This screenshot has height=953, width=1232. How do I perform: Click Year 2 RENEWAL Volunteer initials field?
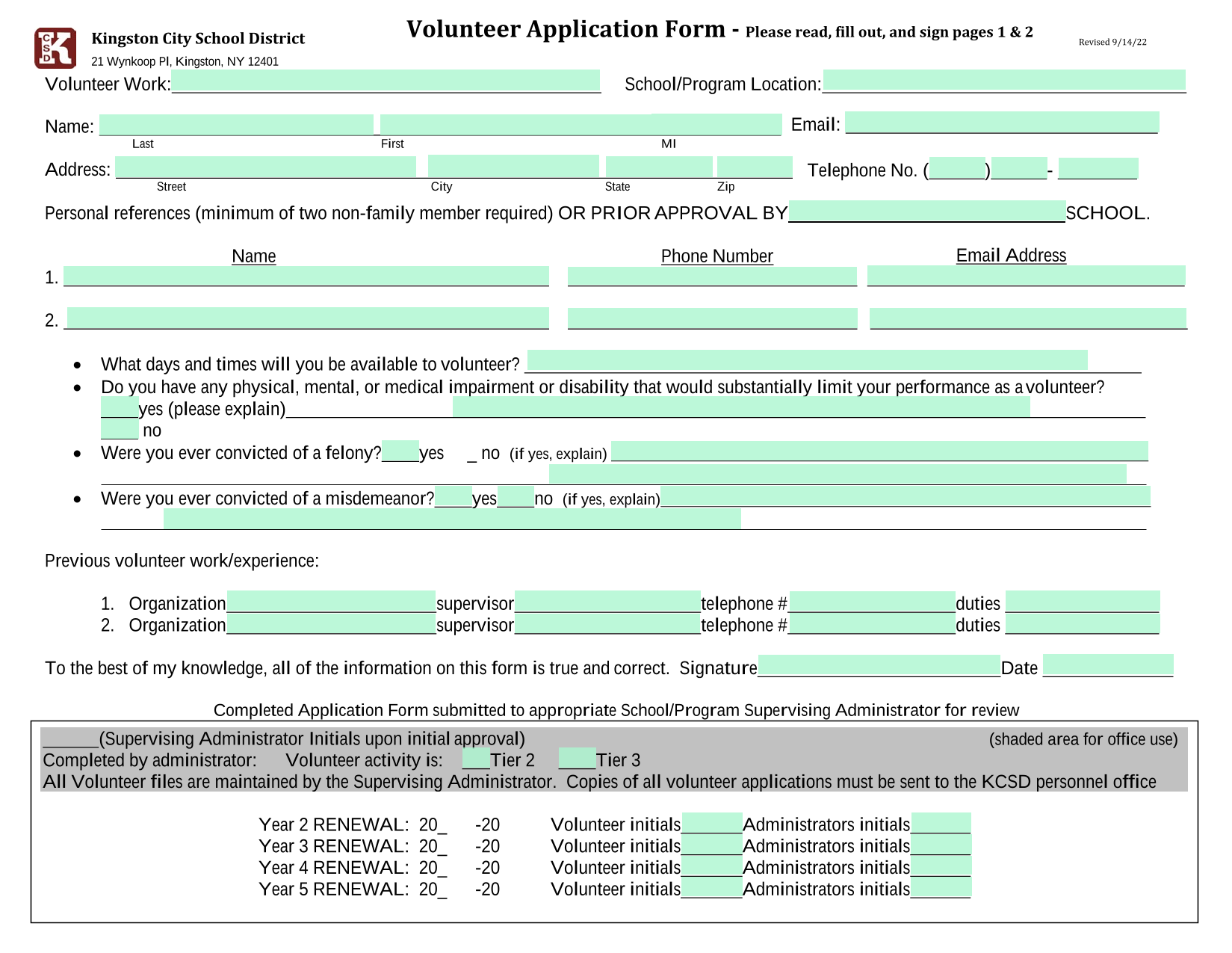tap(712, 823)
